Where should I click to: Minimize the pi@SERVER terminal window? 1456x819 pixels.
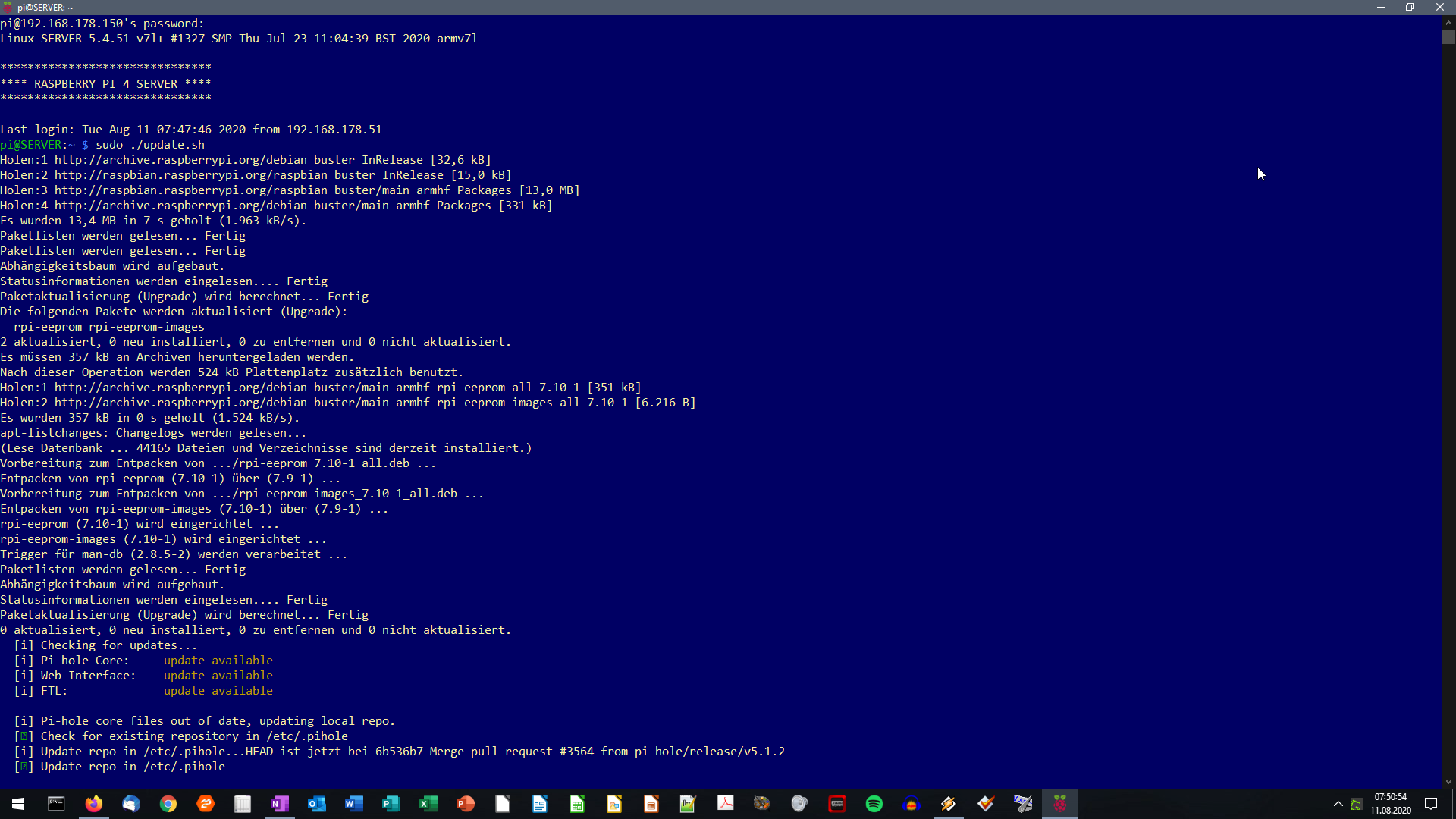click(x=1381, y=7)
